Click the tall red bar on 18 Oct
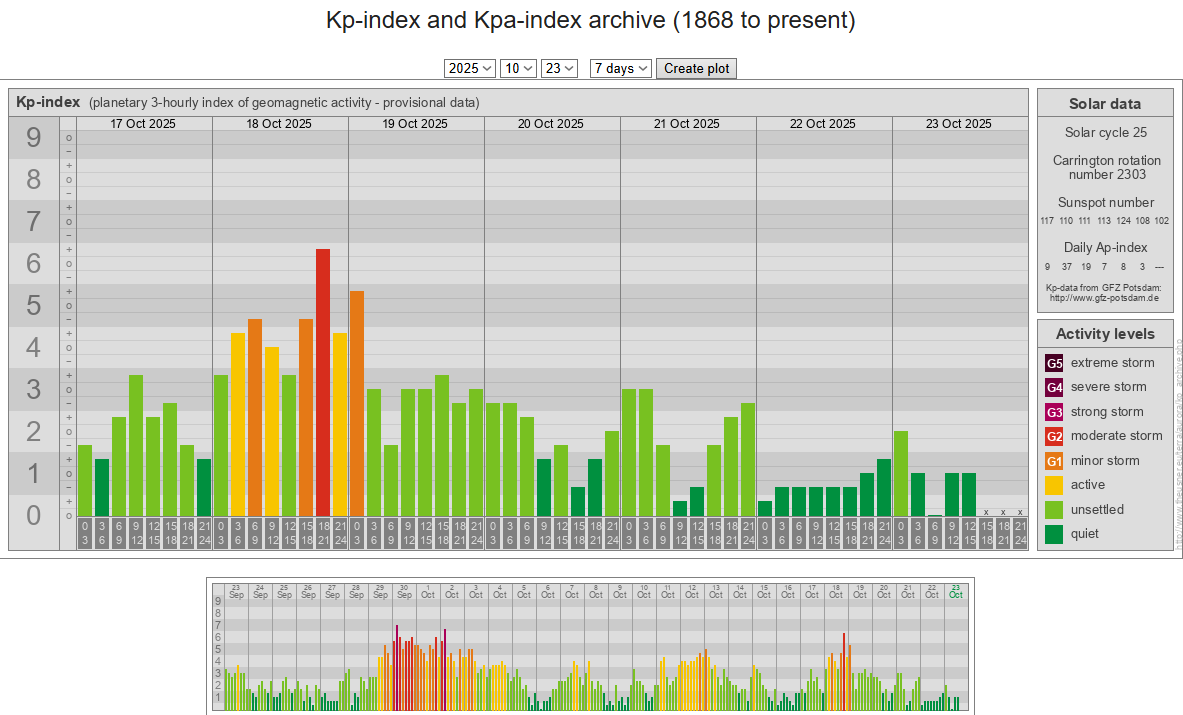 323,382
